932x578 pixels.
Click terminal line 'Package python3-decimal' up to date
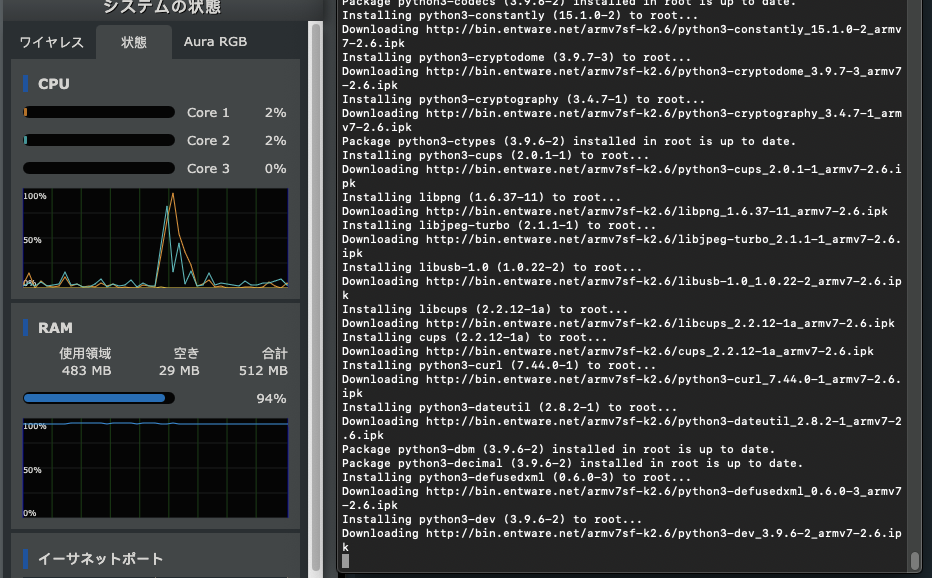(x=572, y=463)
